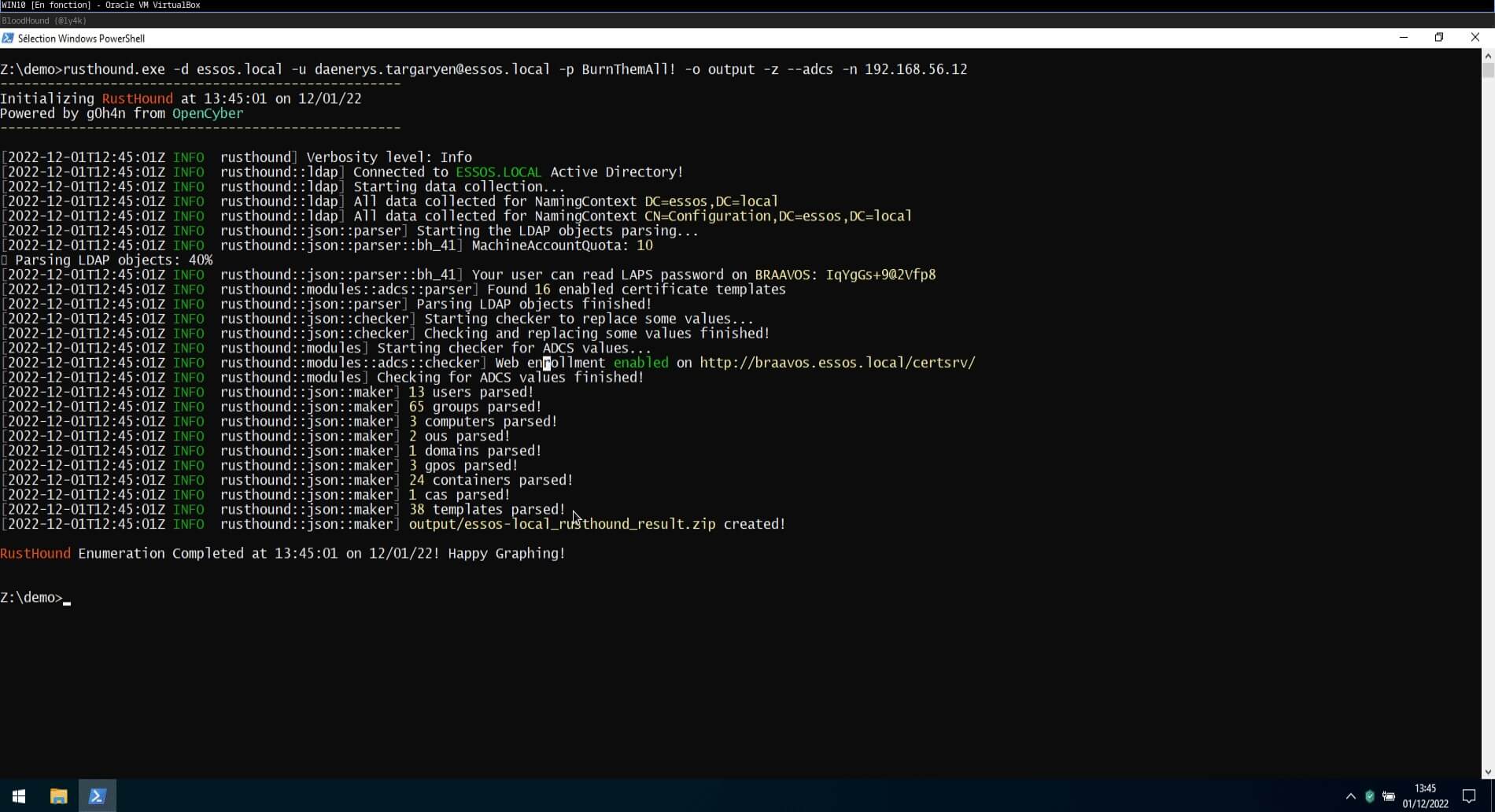This screenshot has height=812, width=1495.
Task: Click the PowerShell icon in the window title bar
Action: (x=8, y=38)
